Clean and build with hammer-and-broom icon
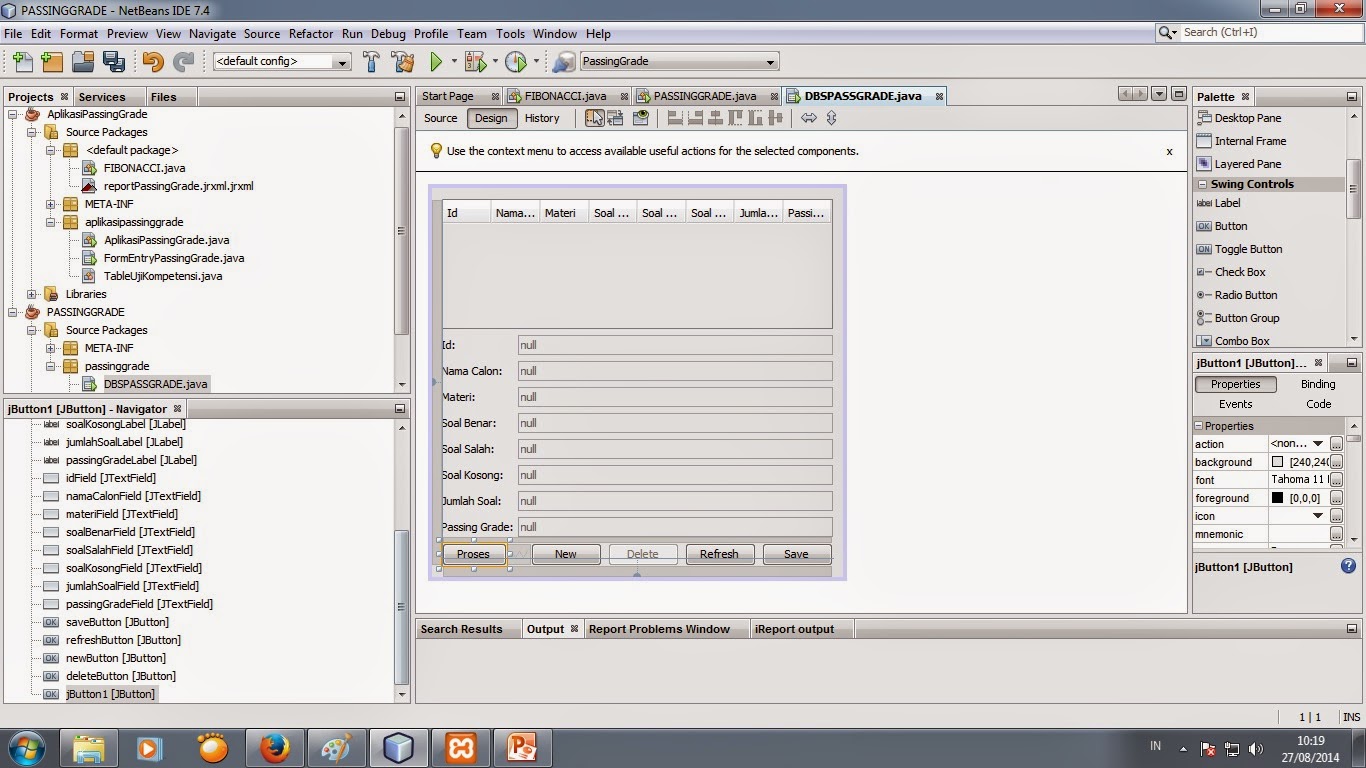Image resolution: width=1366 pixels, height=768 pixels. [402, 61]
